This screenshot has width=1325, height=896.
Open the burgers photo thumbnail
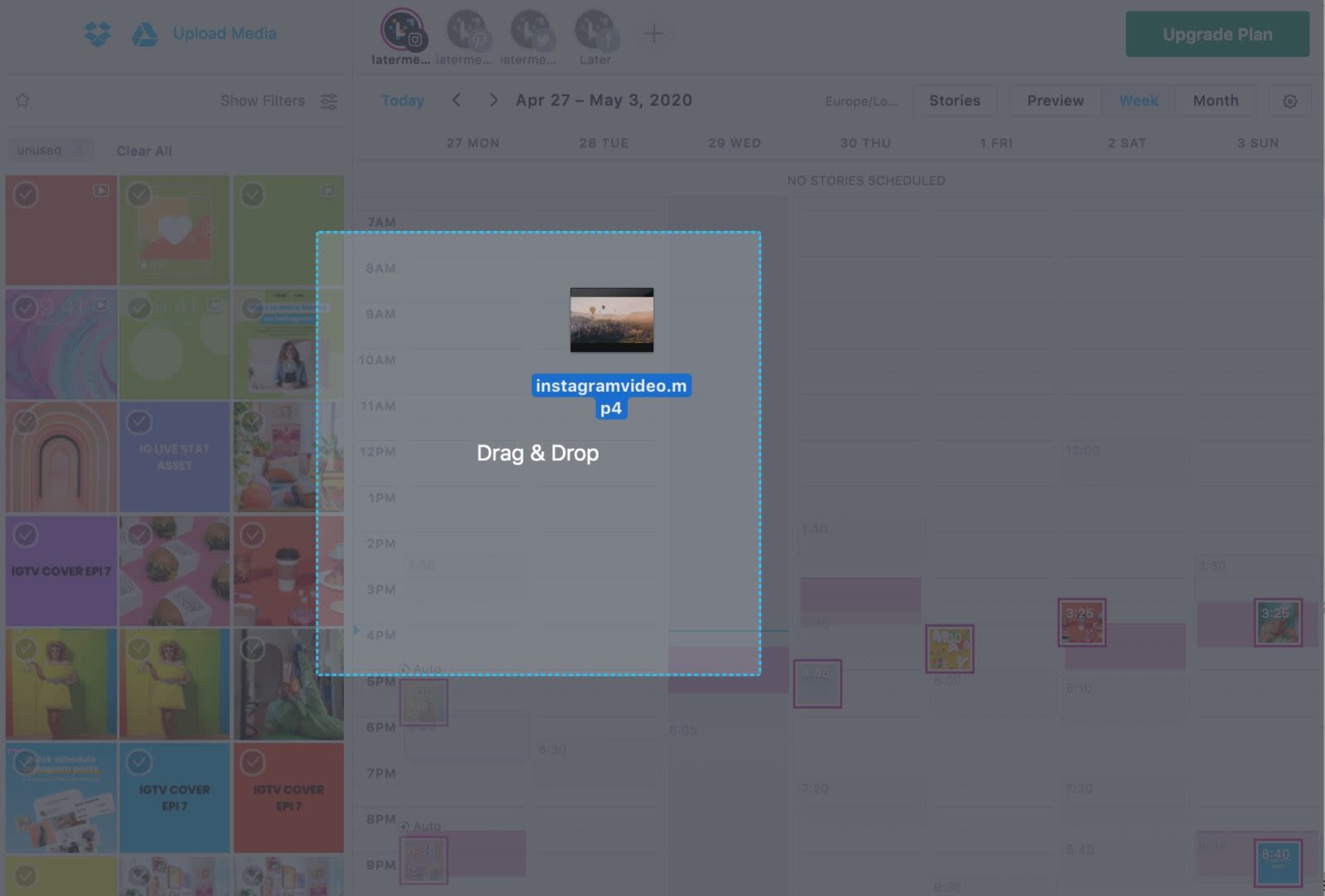tap(175, 571)
